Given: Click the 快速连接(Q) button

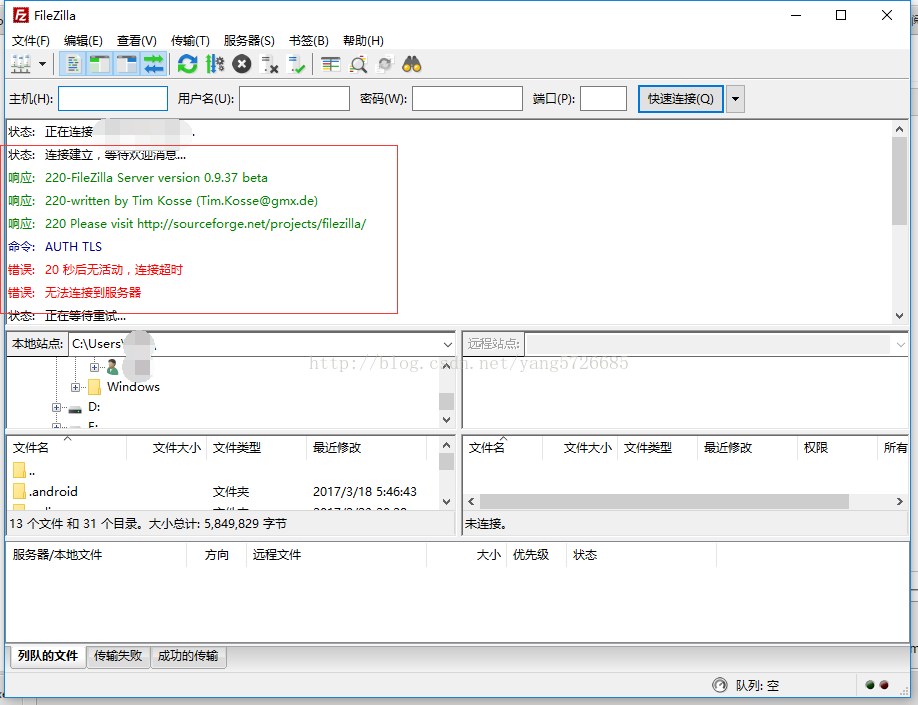Looking at the screenshot, I should point(680,98).
